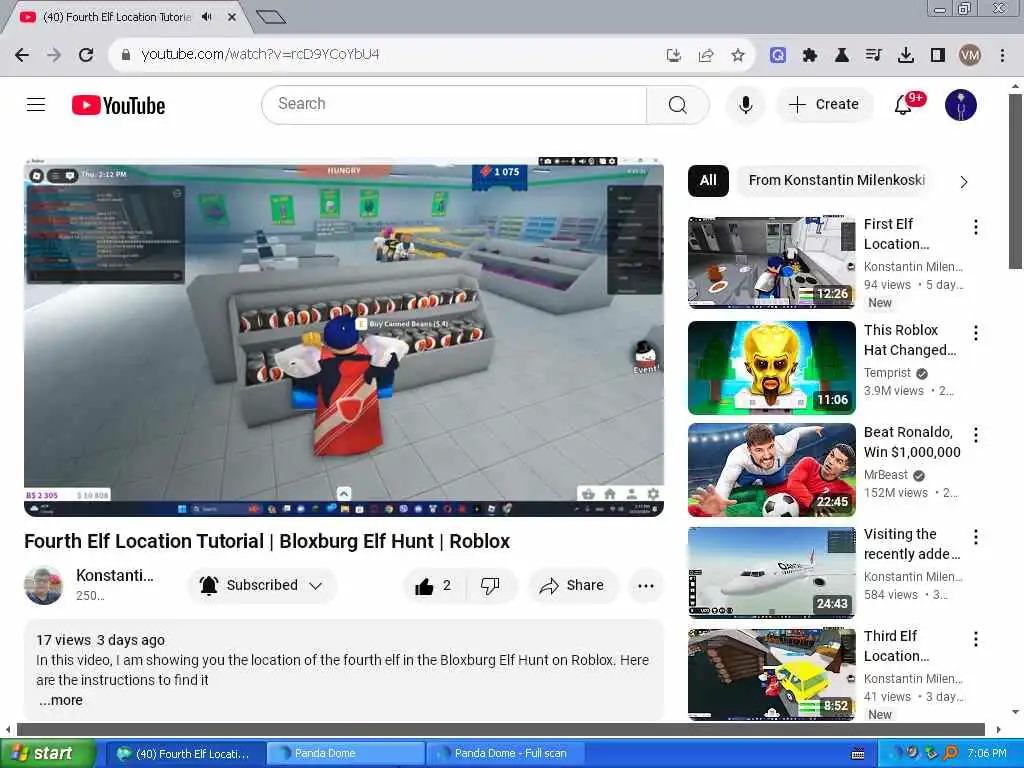Open the channel avatar beside the title

44,585
